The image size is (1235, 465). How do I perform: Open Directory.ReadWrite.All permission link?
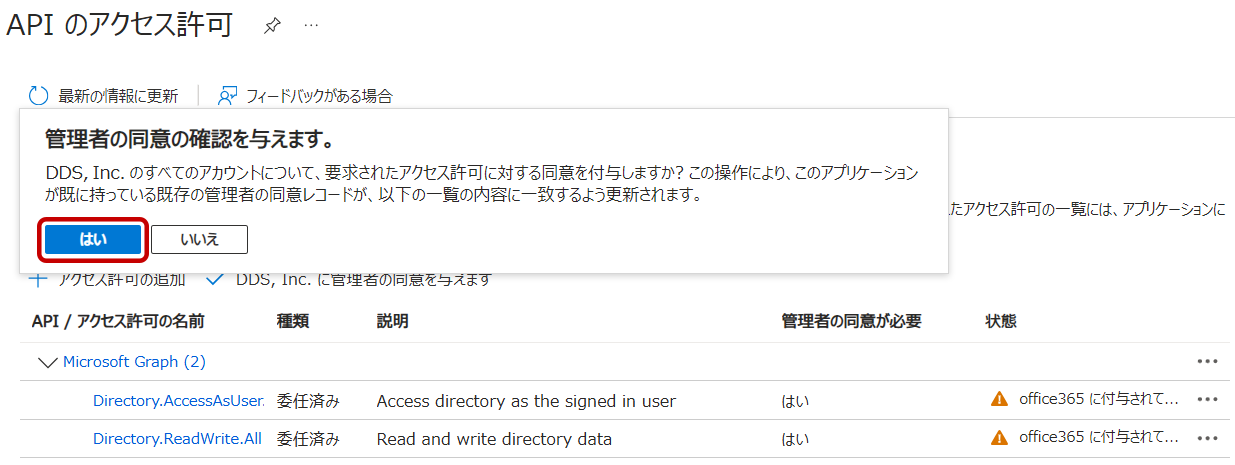coord(177,439)
